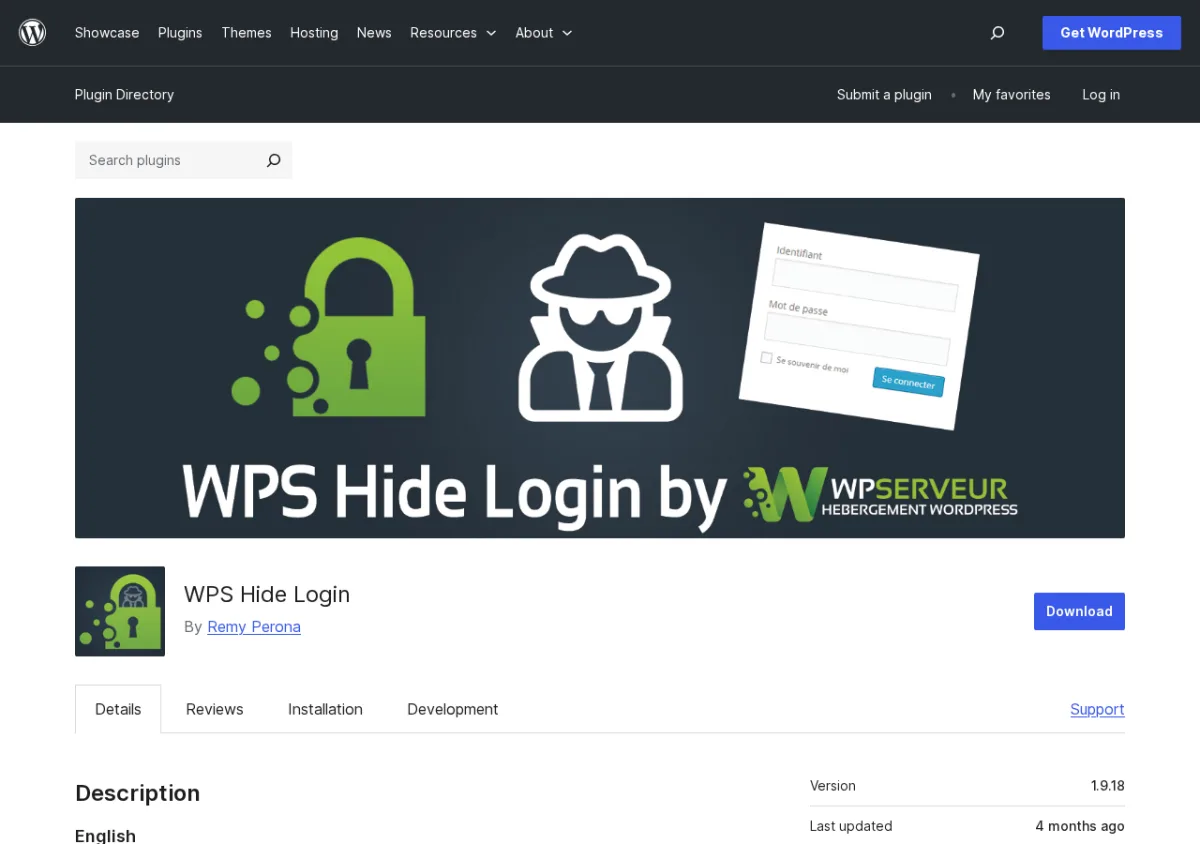Screen dimensions: 1200x844
Task: Switch to the Installation tab
Action: point(325,709)
